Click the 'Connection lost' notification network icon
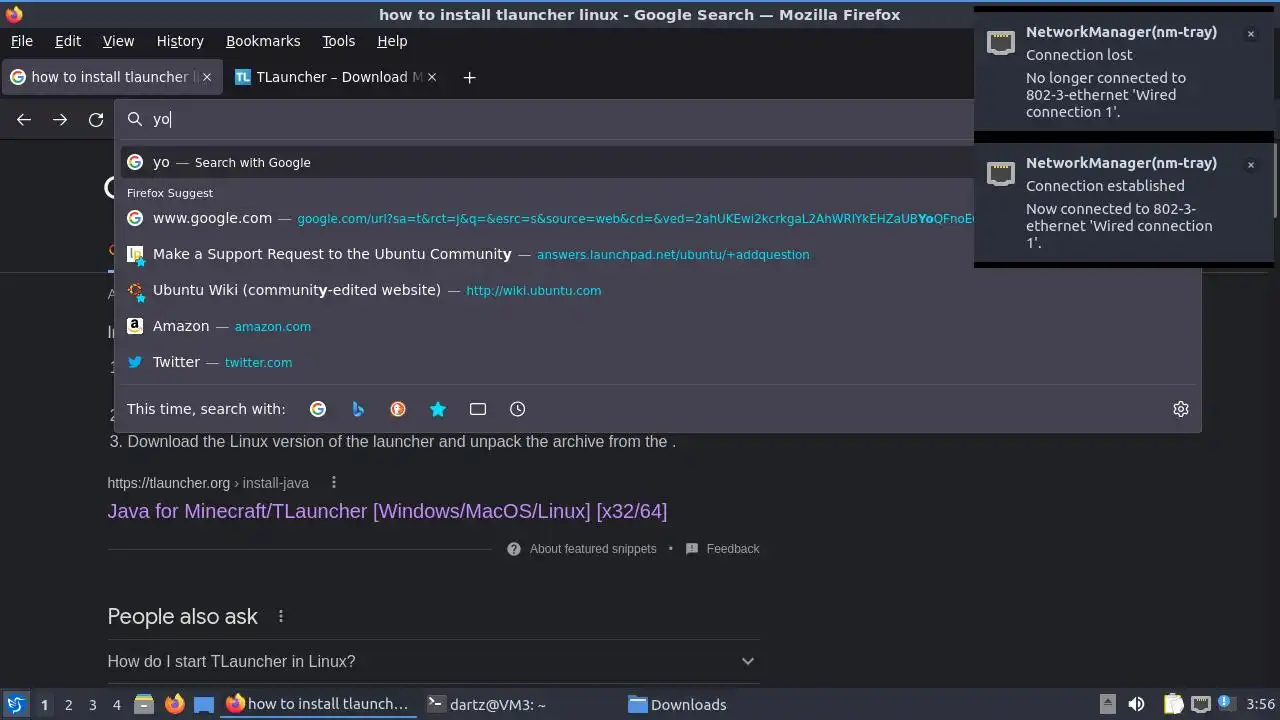This screenshot has width=1280, height=720. [1001, 42]
